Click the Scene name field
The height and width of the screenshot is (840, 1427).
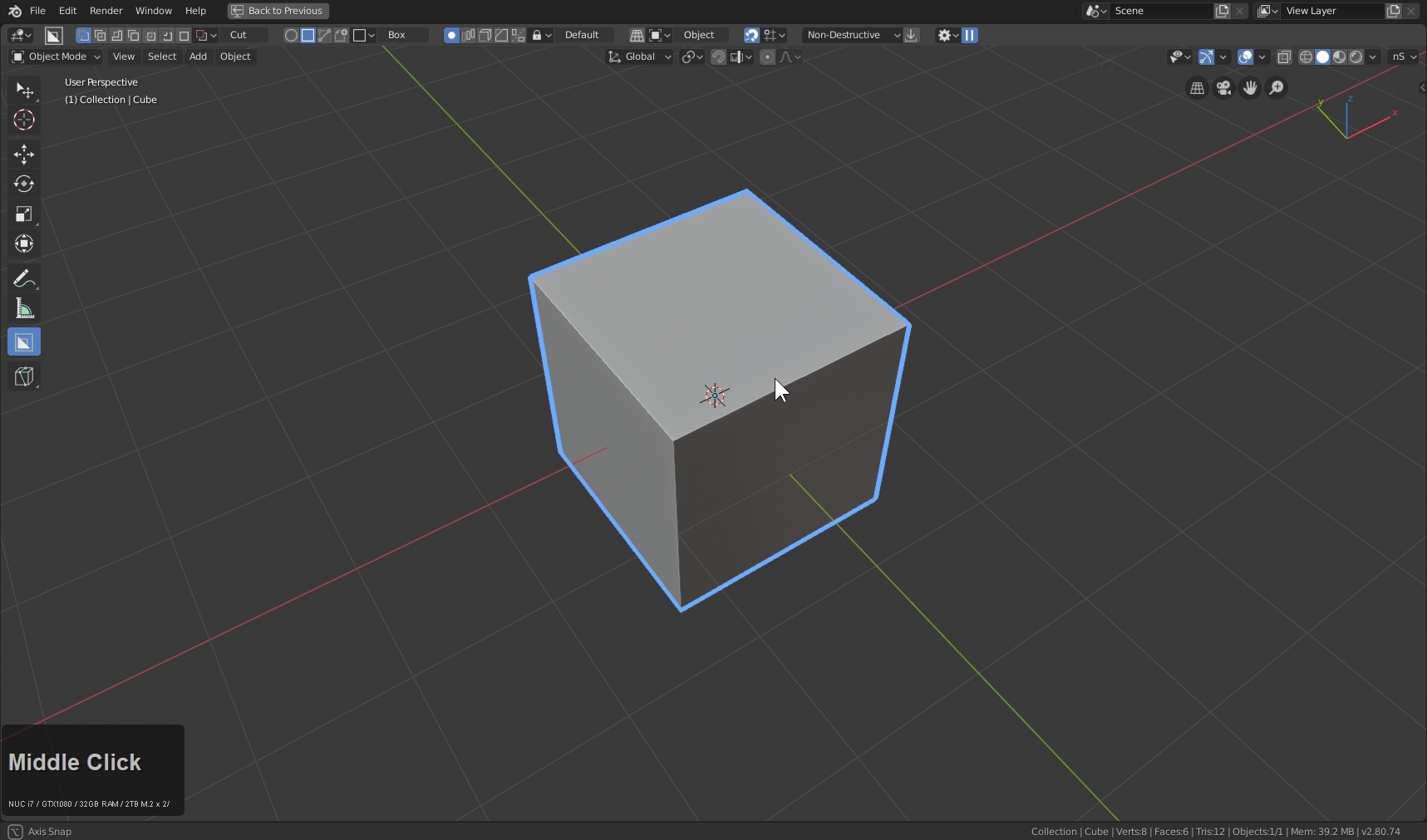(x=1160, y=11)
